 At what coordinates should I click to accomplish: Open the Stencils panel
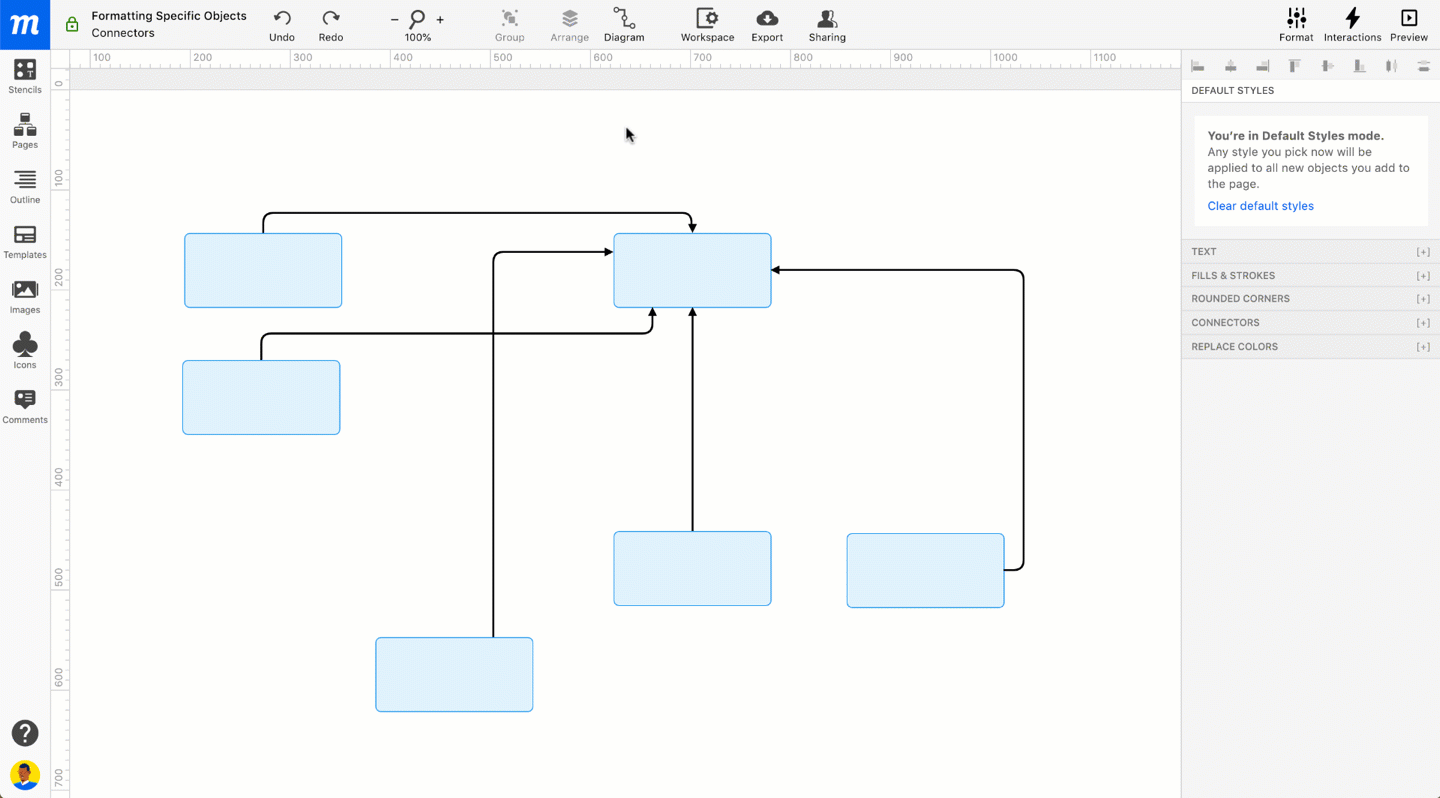25,76
